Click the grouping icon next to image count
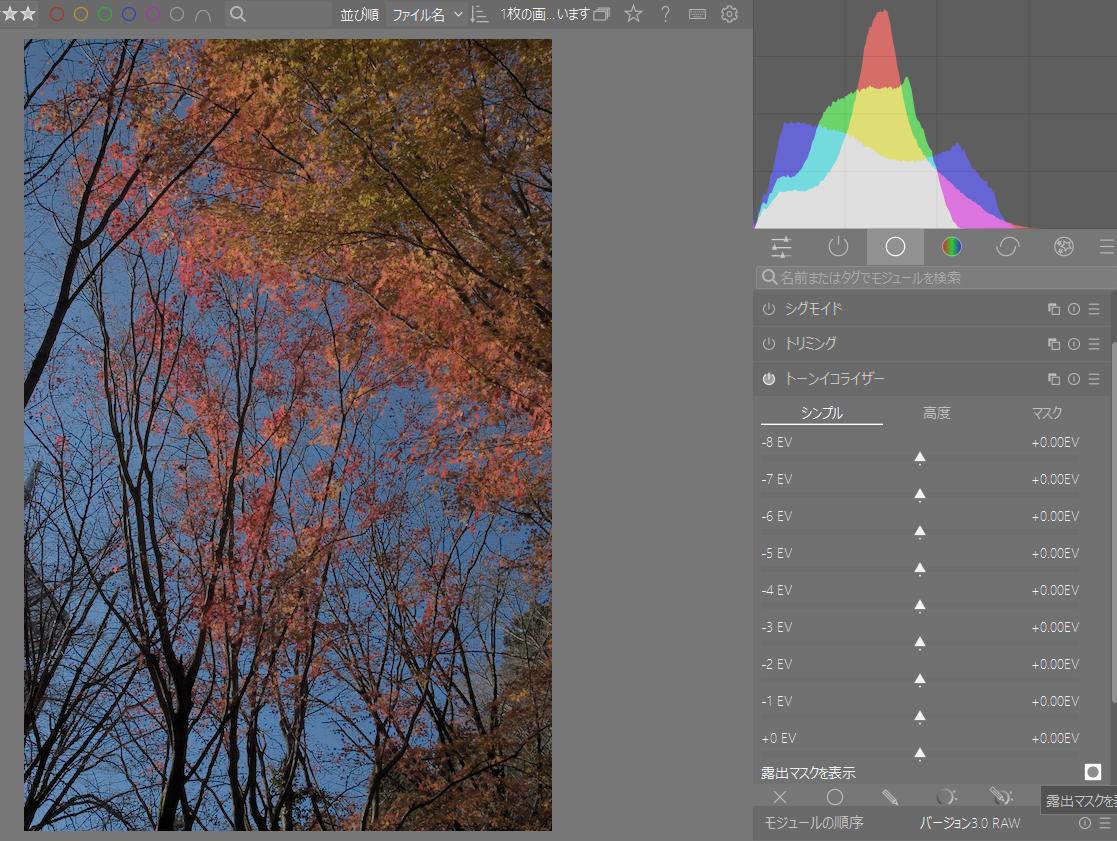This screenshot has width=1117, height=841. point(602,14)
